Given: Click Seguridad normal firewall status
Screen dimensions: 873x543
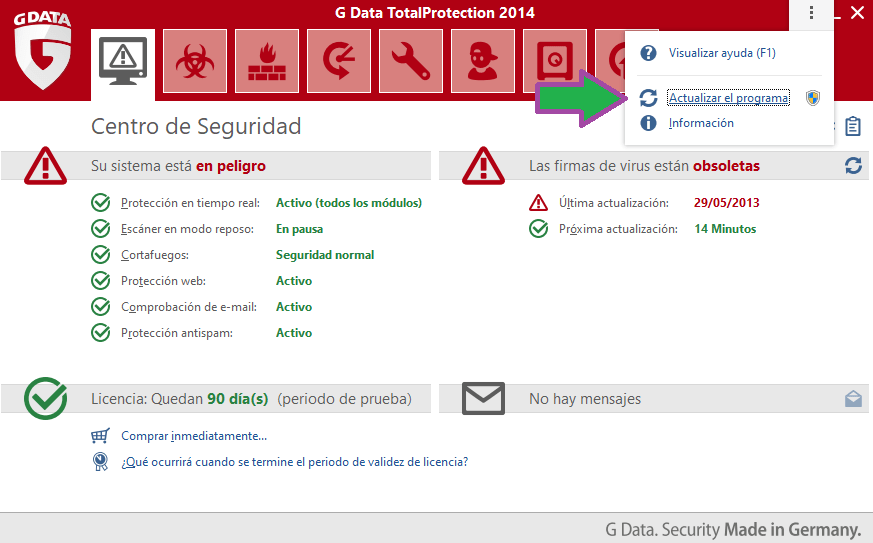Looking at the screenshot, I should click(x=325, y=255).
